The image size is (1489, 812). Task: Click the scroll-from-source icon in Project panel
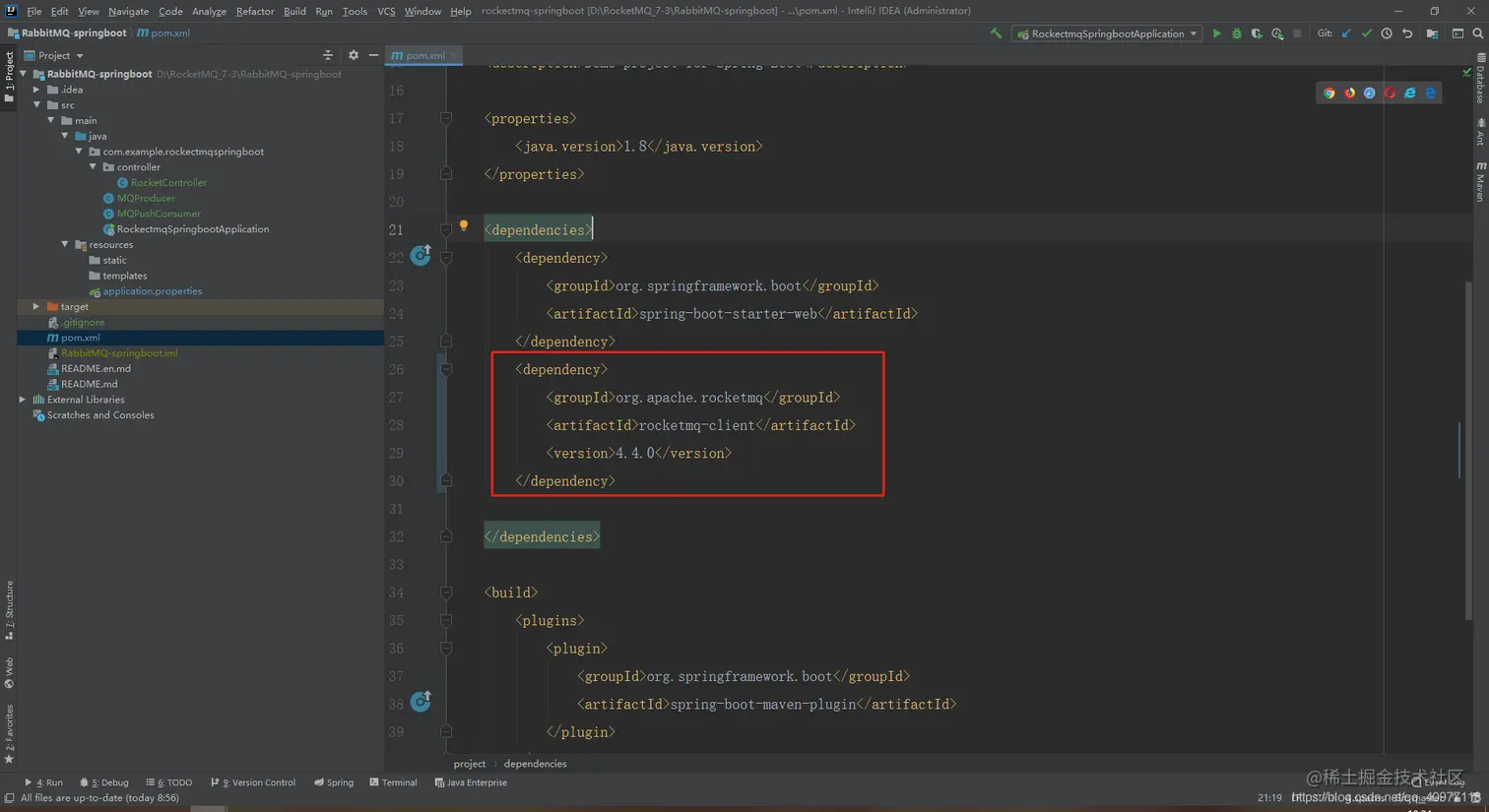(x=328, y=55)
